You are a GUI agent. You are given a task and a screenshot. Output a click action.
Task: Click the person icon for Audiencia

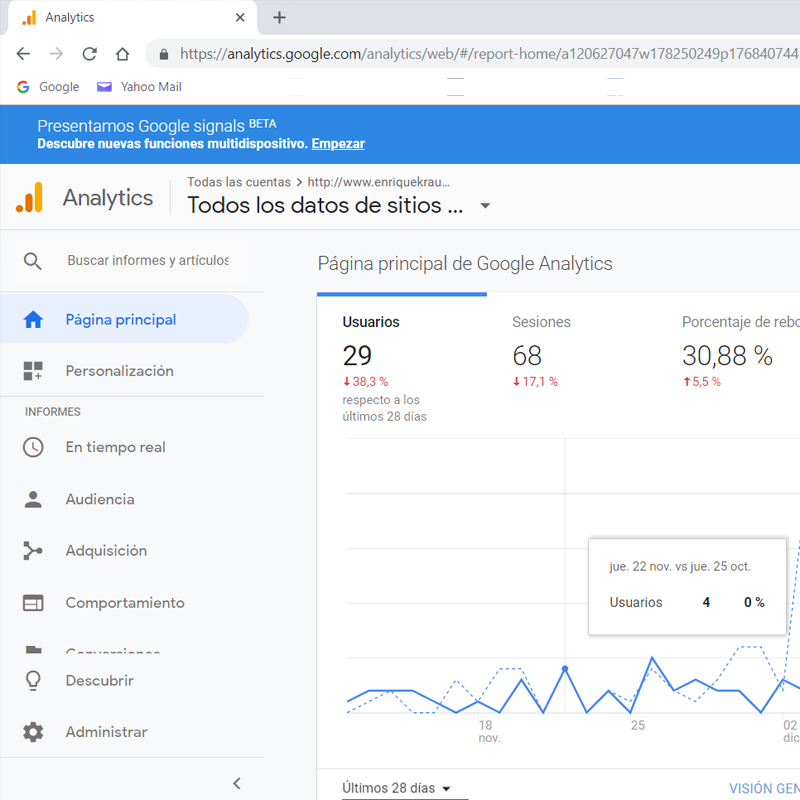[x=33, y=499]
